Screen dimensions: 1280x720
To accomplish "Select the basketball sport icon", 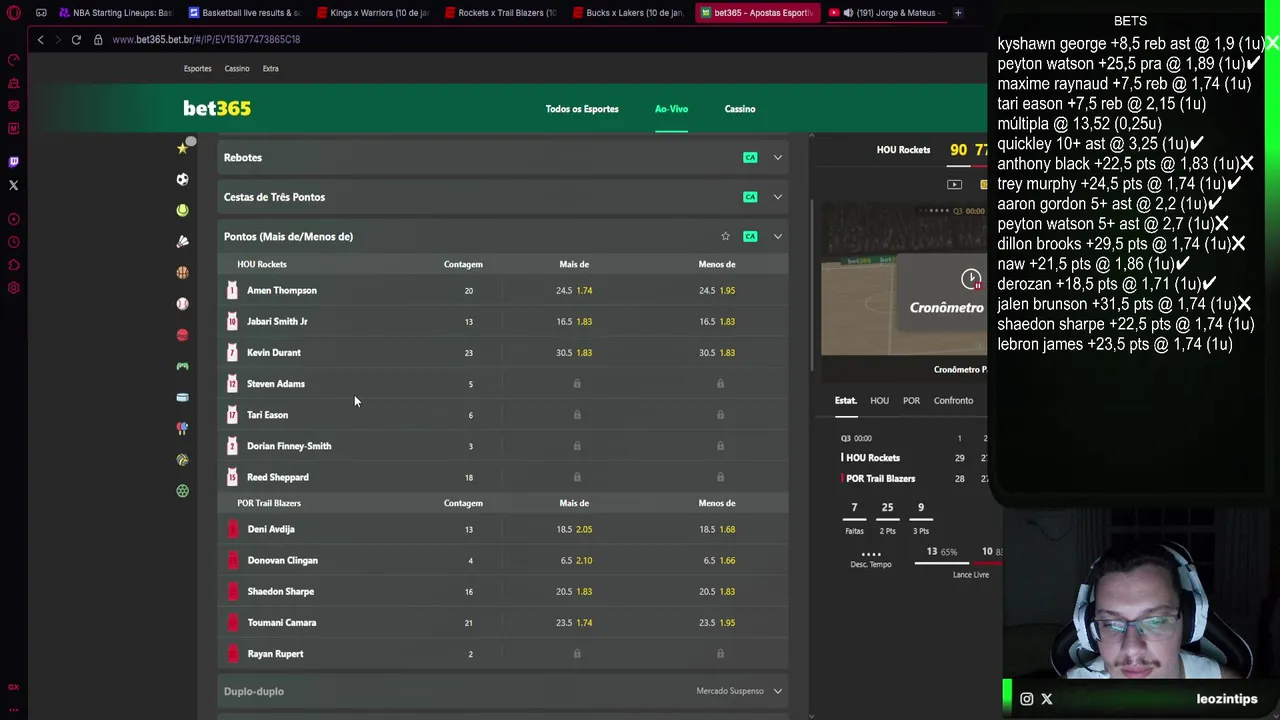I will pos(182,272).
